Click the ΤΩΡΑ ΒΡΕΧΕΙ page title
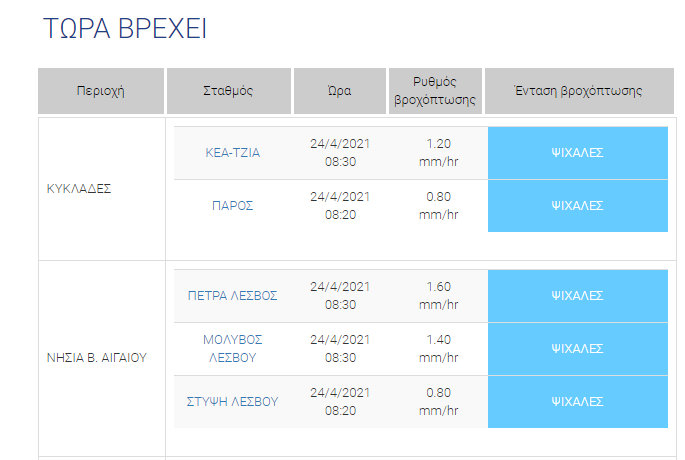Screen dimensions: 685x460 pos(124,28)
